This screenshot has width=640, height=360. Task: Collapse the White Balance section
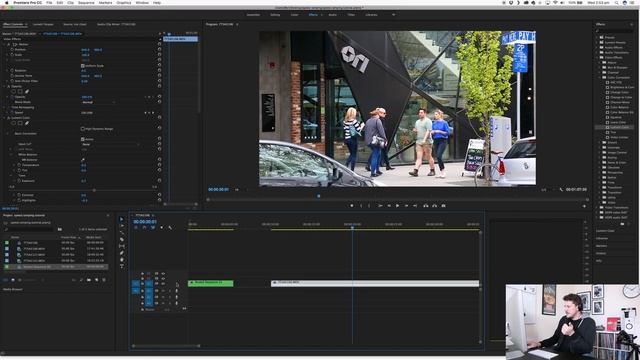(x=11, y=155)
